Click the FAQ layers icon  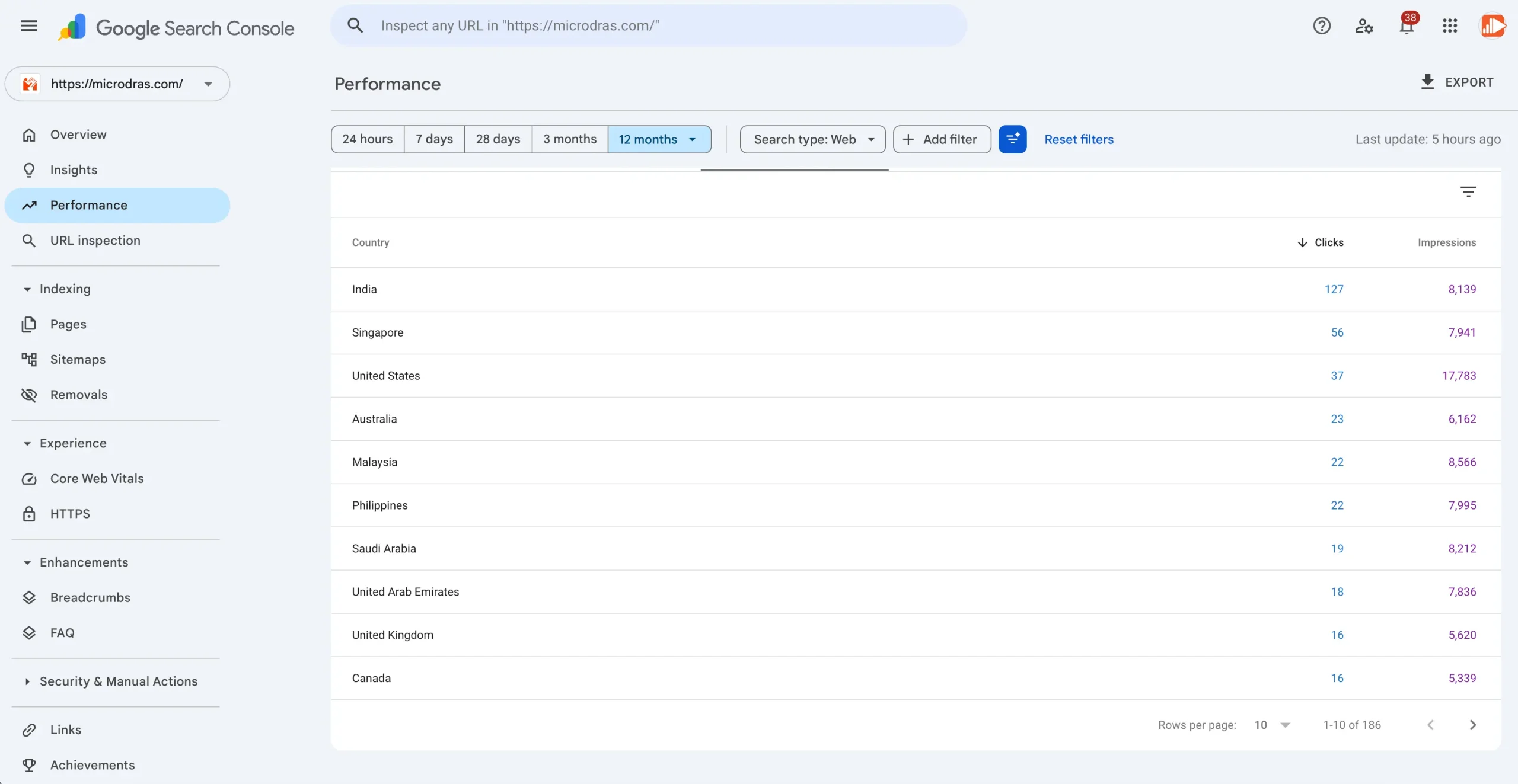pos(29,633)
